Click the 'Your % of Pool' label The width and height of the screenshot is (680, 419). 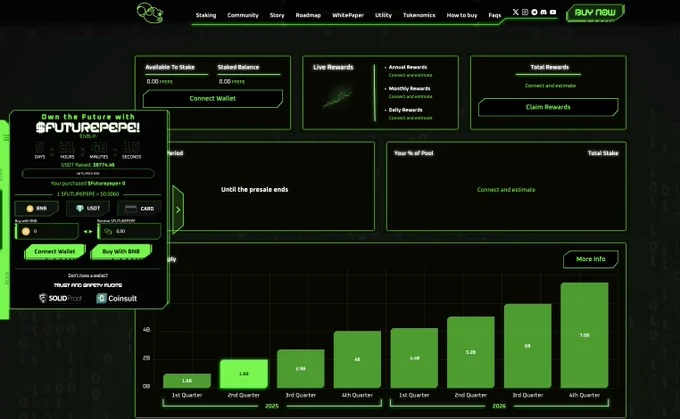click(414, 153)
